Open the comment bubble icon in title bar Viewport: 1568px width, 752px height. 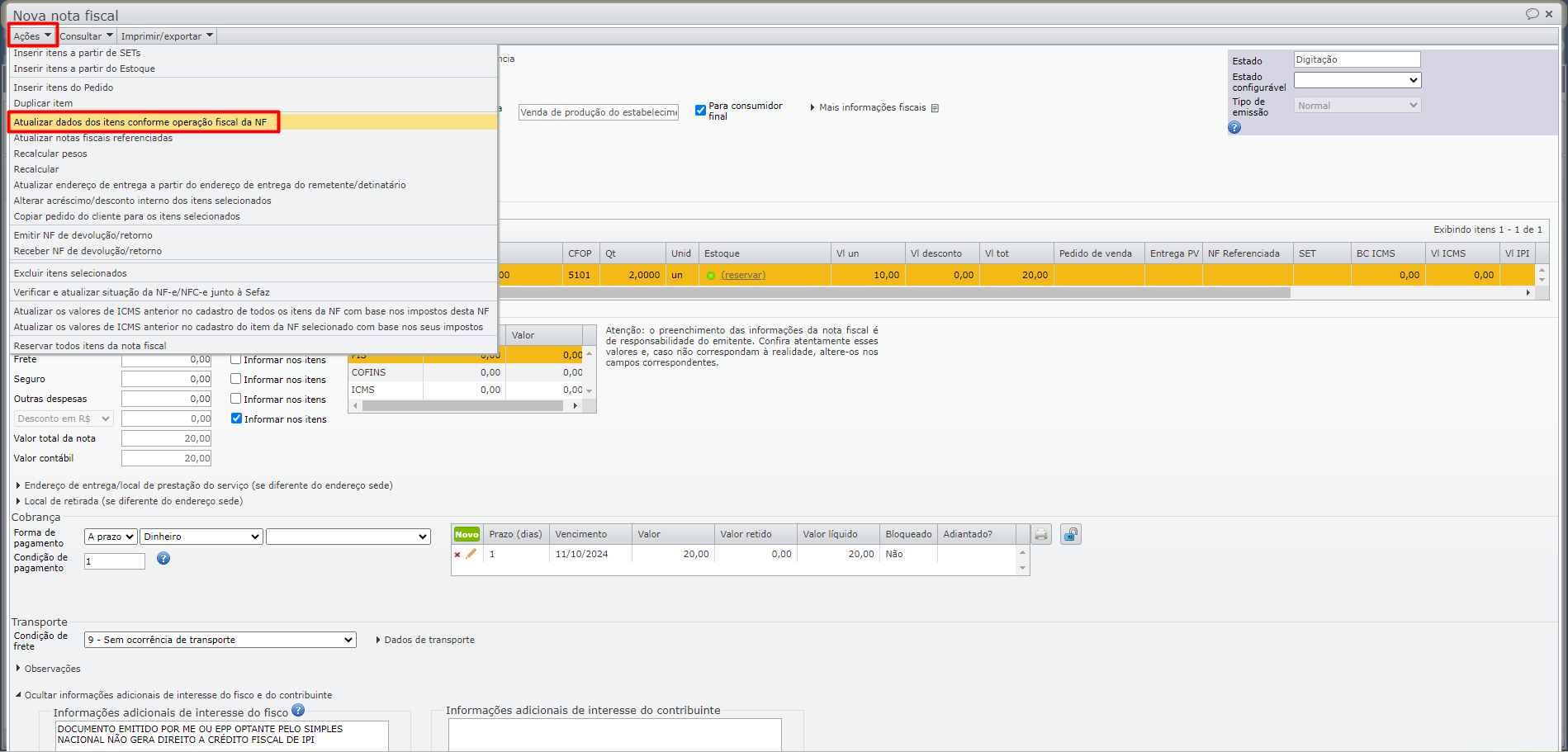click(x=1532, y=14)
